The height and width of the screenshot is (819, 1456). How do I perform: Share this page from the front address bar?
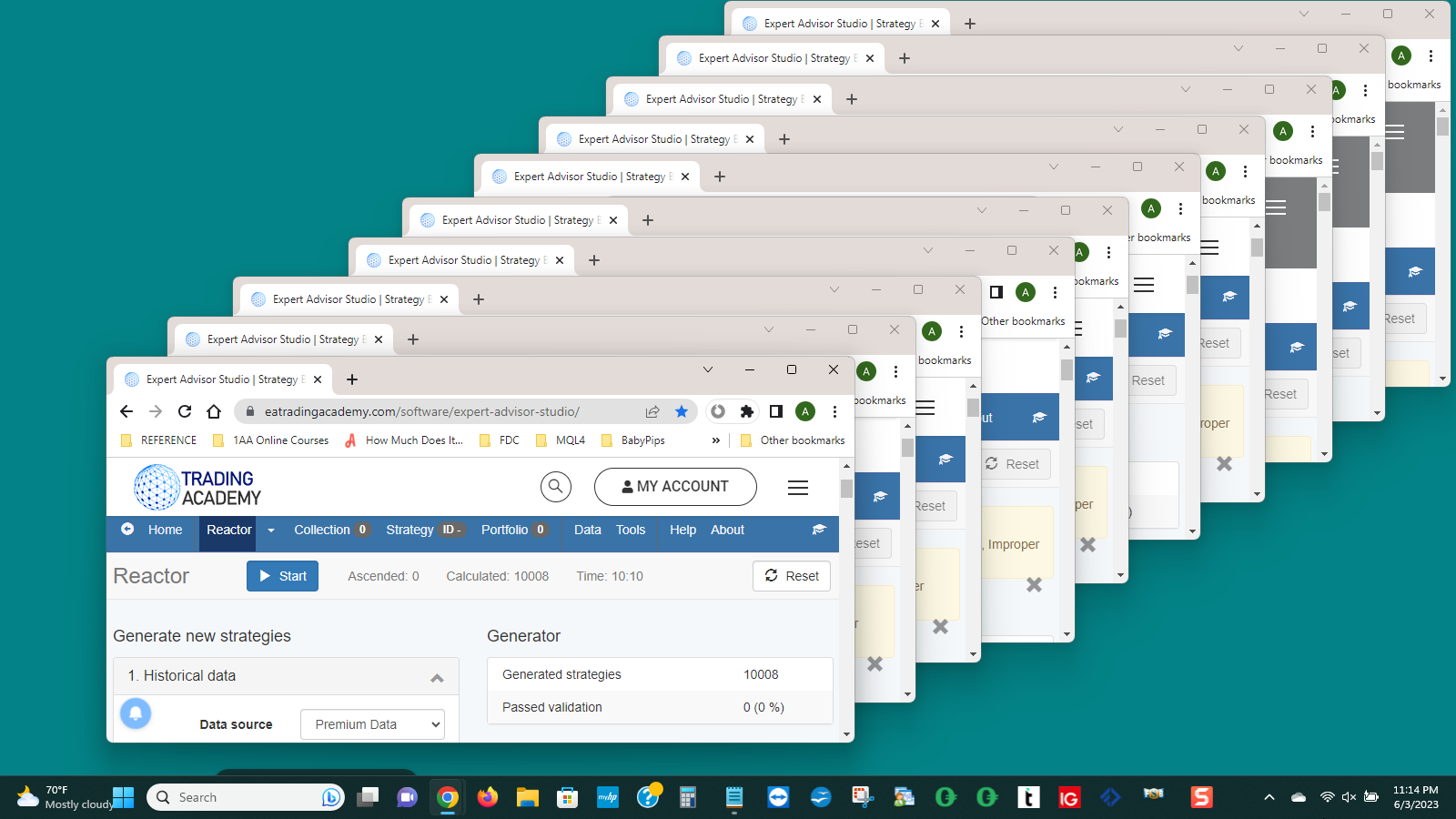652,411
